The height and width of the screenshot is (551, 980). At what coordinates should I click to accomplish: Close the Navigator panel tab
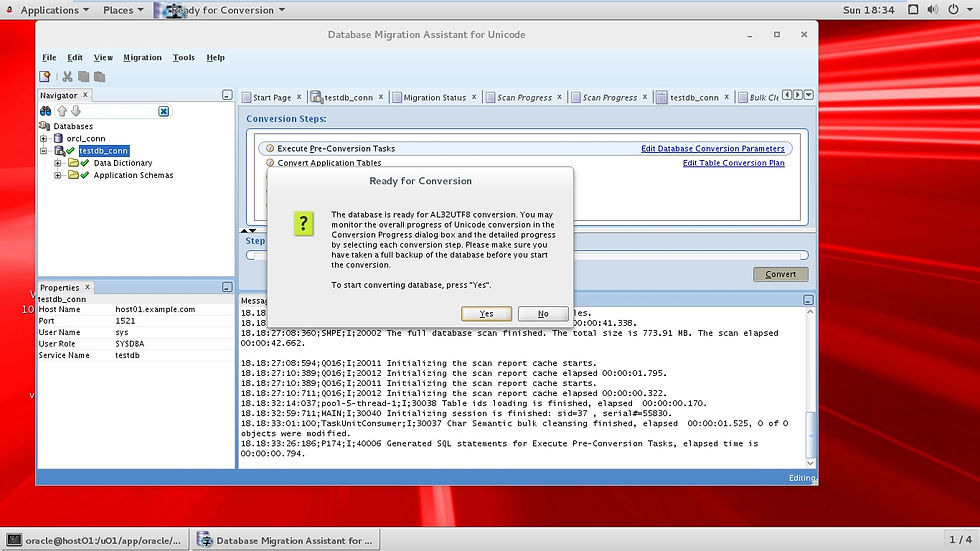86,94
